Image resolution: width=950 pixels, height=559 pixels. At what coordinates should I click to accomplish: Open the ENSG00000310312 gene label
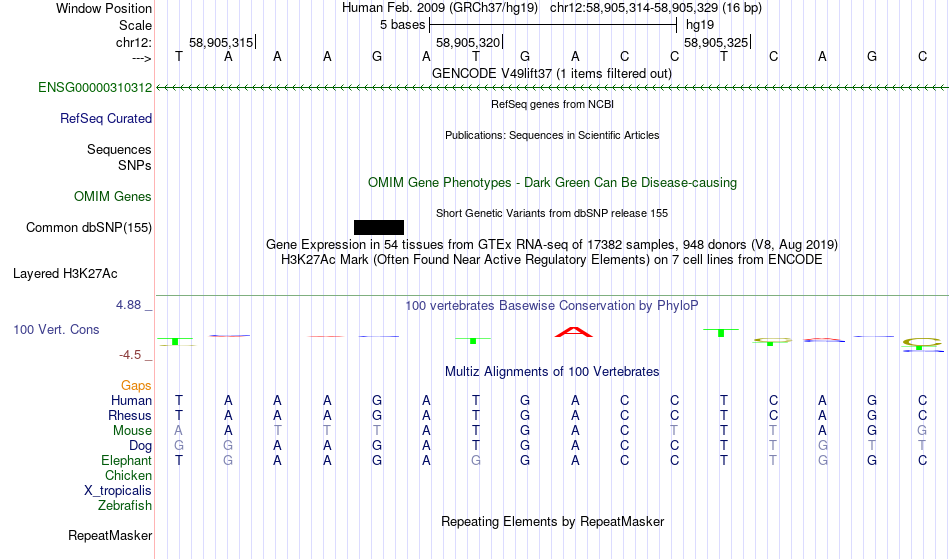[x=95, y=87]
